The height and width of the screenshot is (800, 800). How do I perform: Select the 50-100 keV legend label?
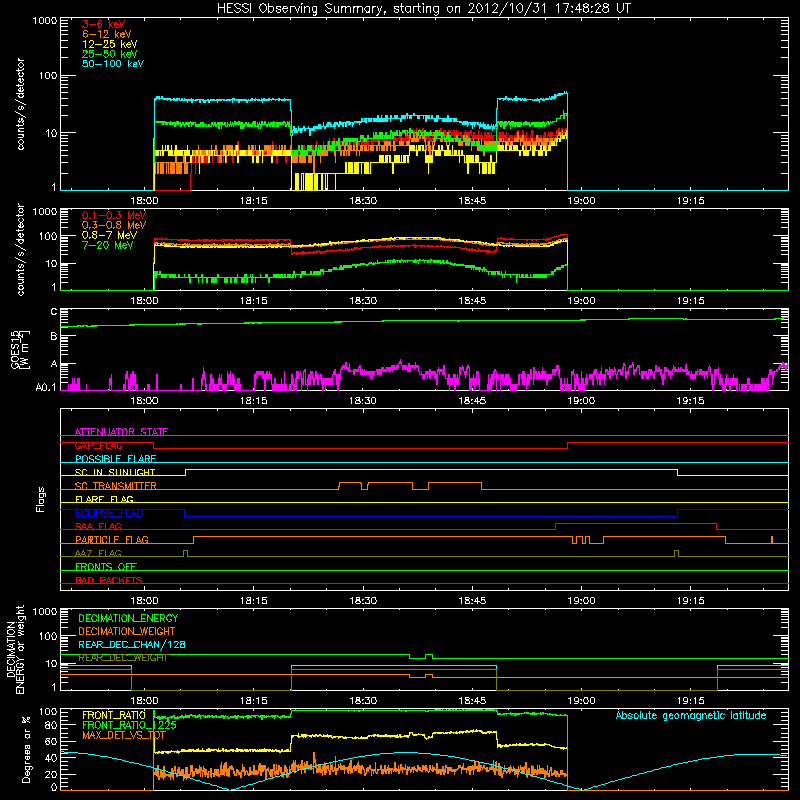[x=113, y=64]
